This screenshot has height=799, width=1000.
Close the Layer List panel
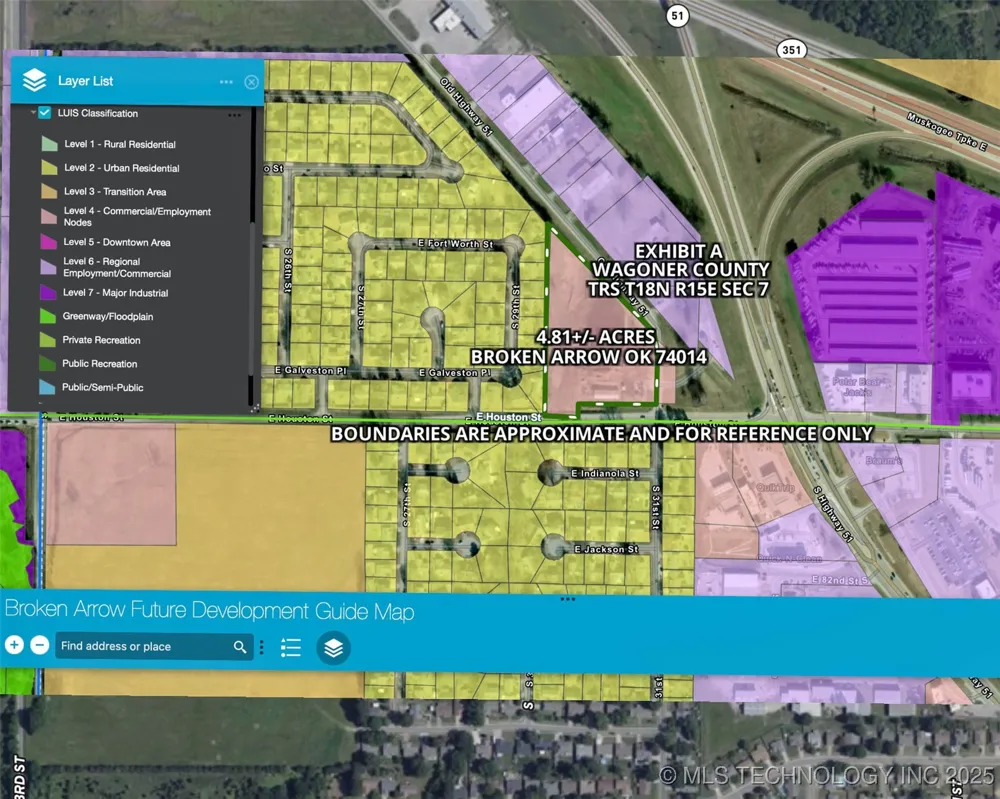[251, 82]
